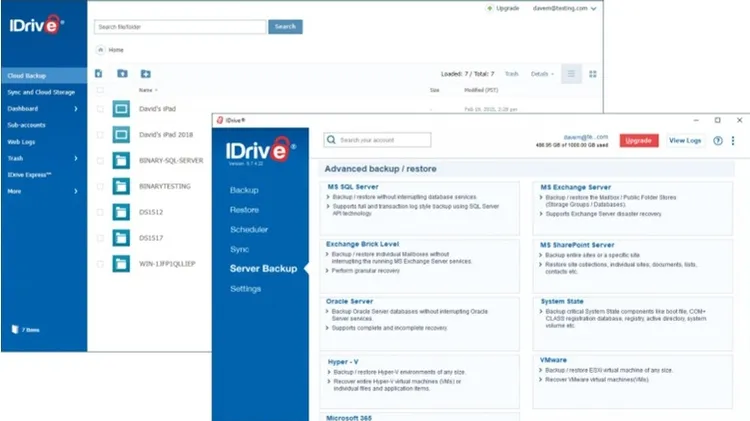750x421 pixels.
Task: Open the help question mark icon
Action: coord(717,141)
